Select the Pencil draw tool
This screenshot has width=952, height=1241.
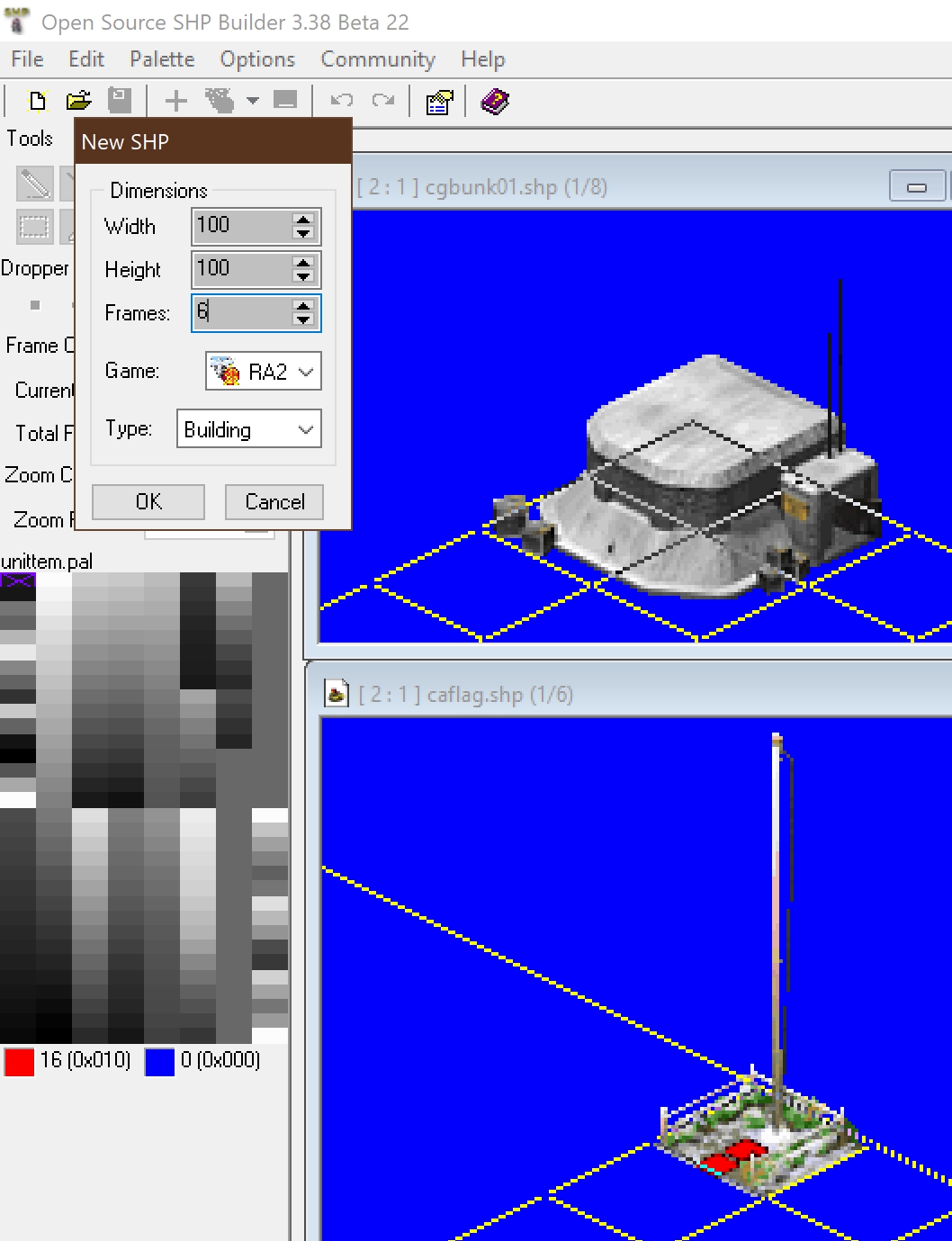pos(34,184)
